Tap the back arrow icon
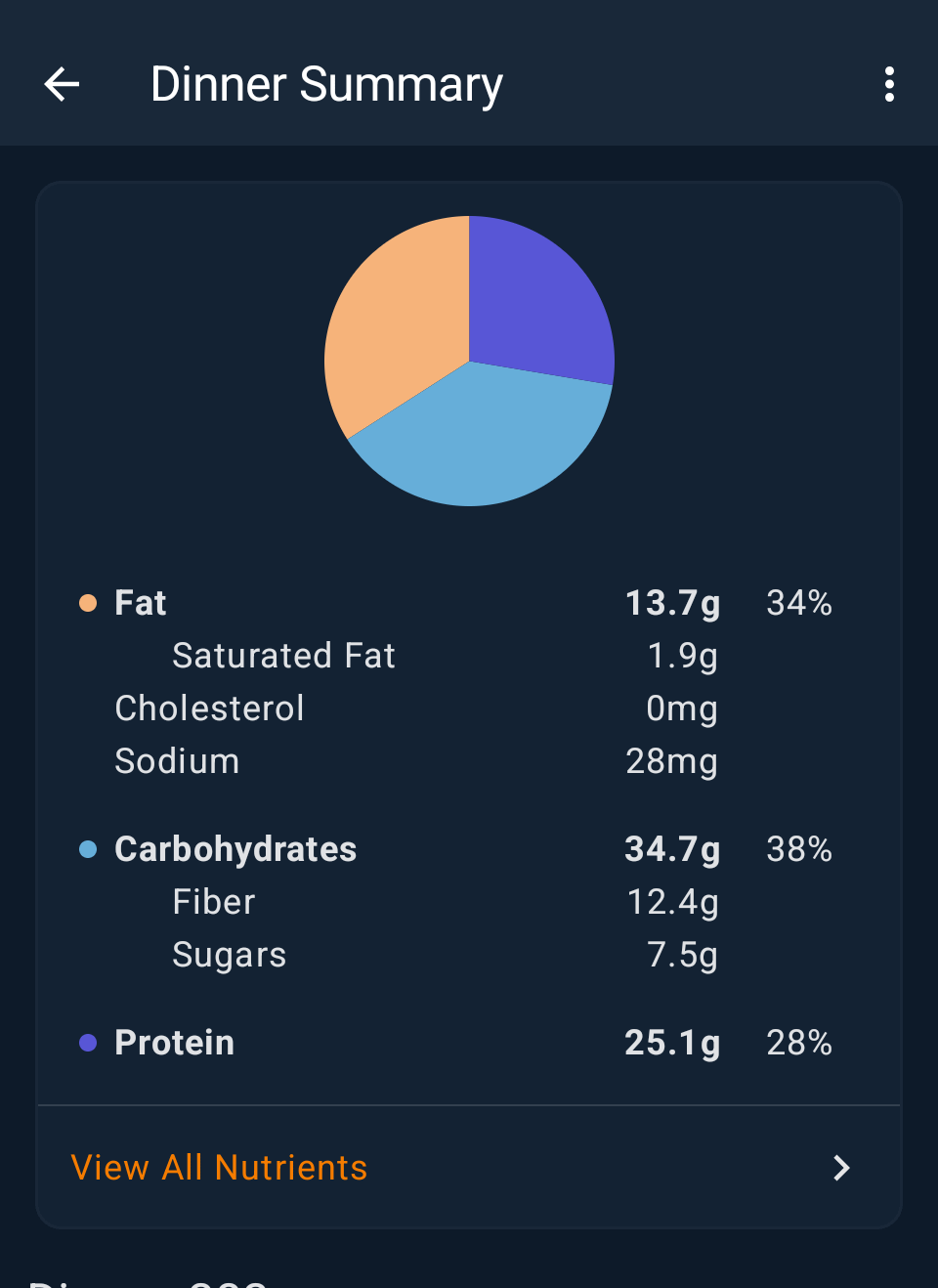The image size is (938, 1288). (x=62, y=85)
